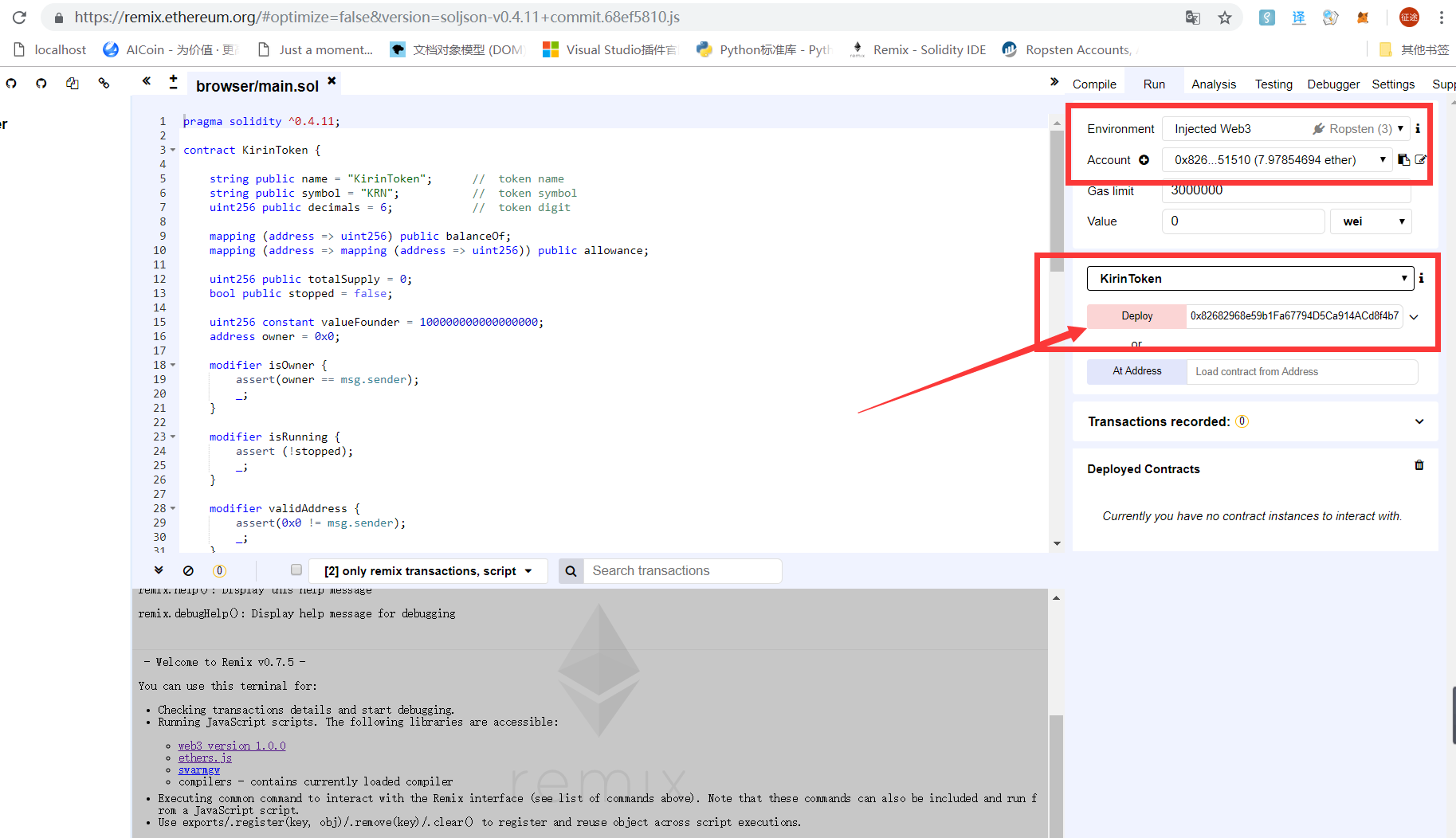
Task: Click the constructor address field next to Deploy
Action: tap(1294, 316)
